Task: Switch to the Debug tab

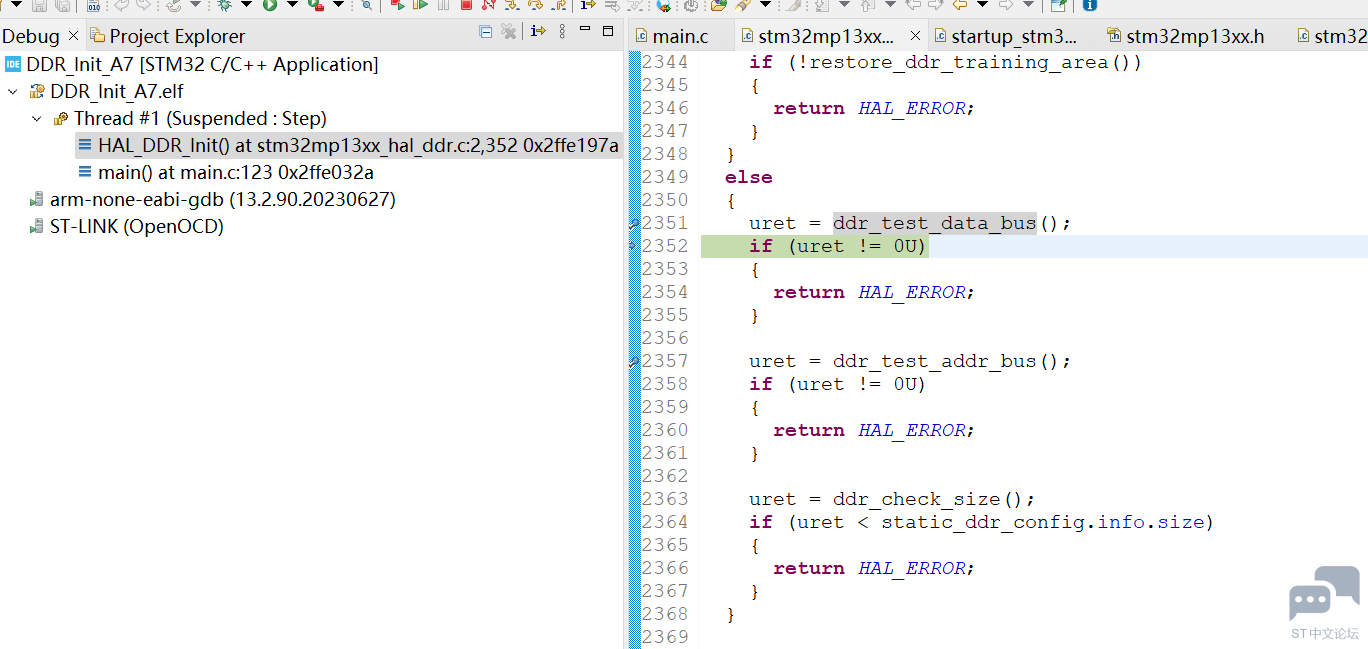Action: [x=31, y=36]
